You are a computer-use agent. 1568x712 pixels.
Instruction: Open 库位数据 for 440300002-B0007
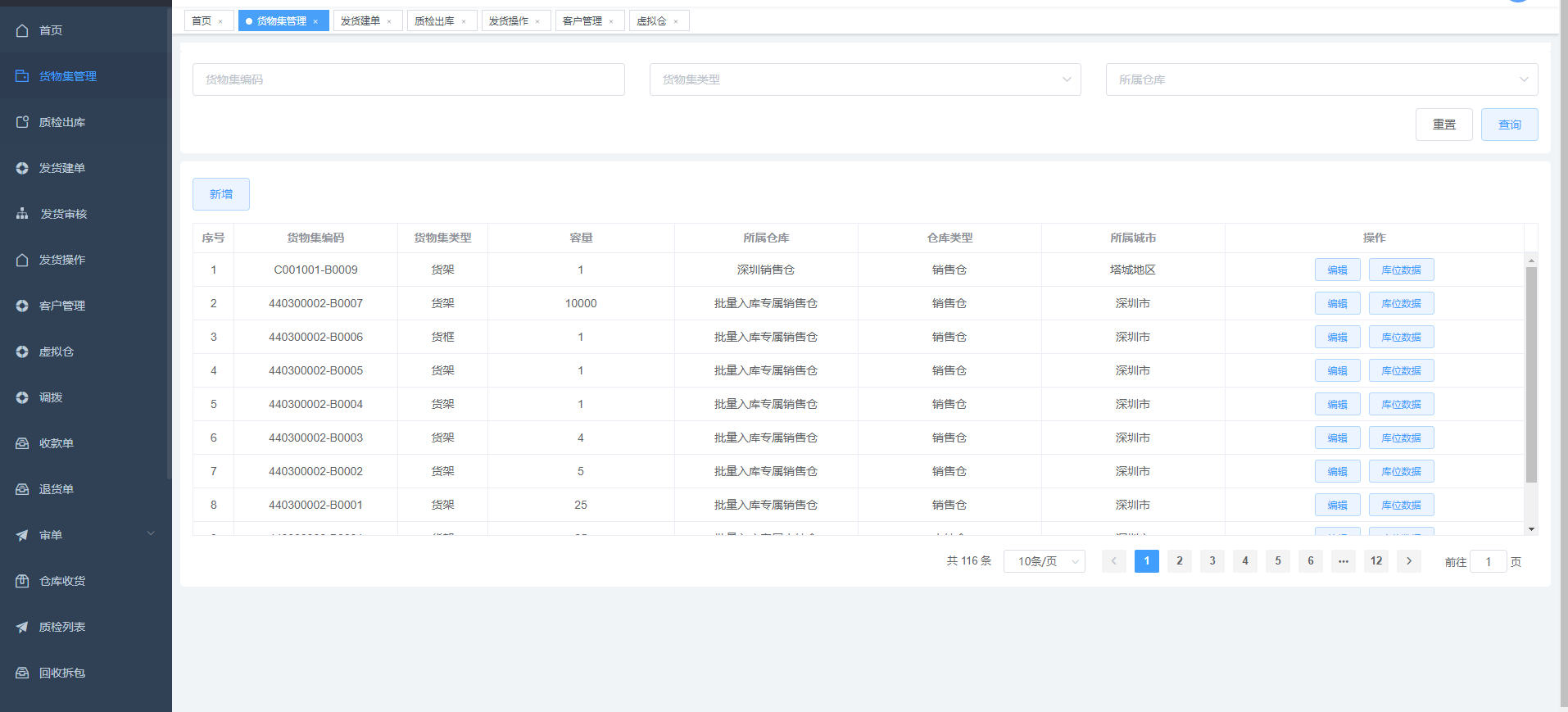pos(1402,303)
